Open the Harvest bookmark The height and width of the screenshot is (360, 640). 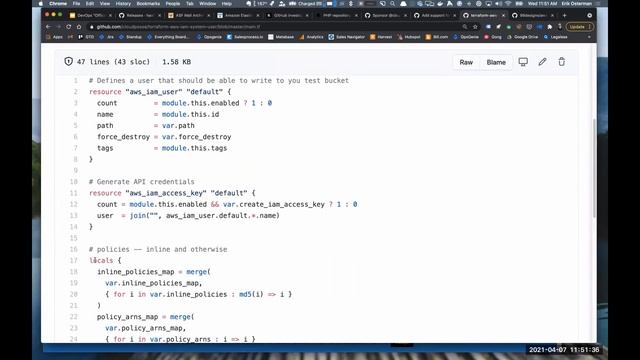point(381,37)
